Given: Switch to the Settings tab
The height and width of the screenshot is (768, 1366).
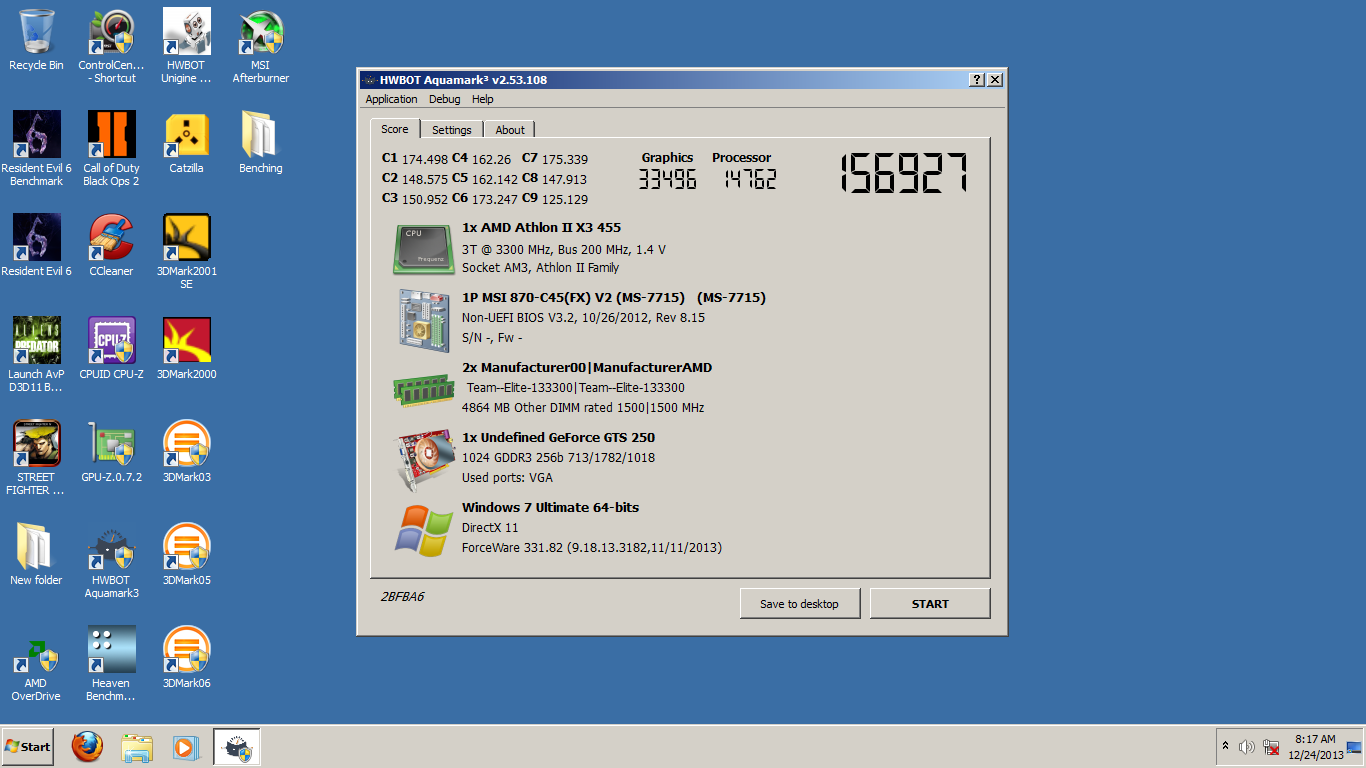Looking at the screenshot, I should coord(452,130).
